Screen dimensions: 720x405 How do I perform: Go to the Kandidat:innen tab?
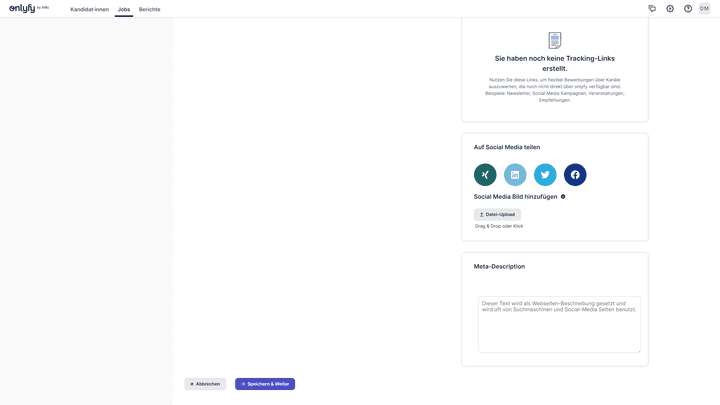pos(89,9)
